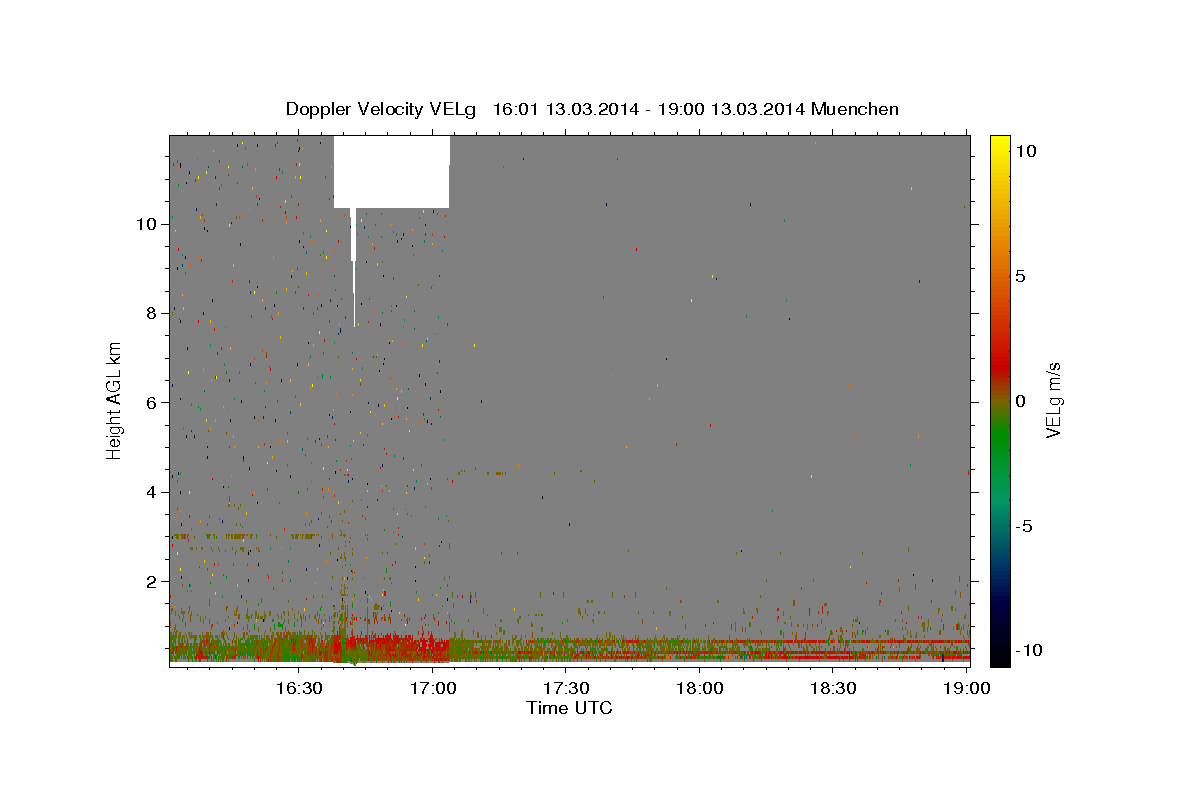Screen dimensions: 1200x800
Task: Click the yellow top of the colorbar
Action: click(x=1000, y=145)
